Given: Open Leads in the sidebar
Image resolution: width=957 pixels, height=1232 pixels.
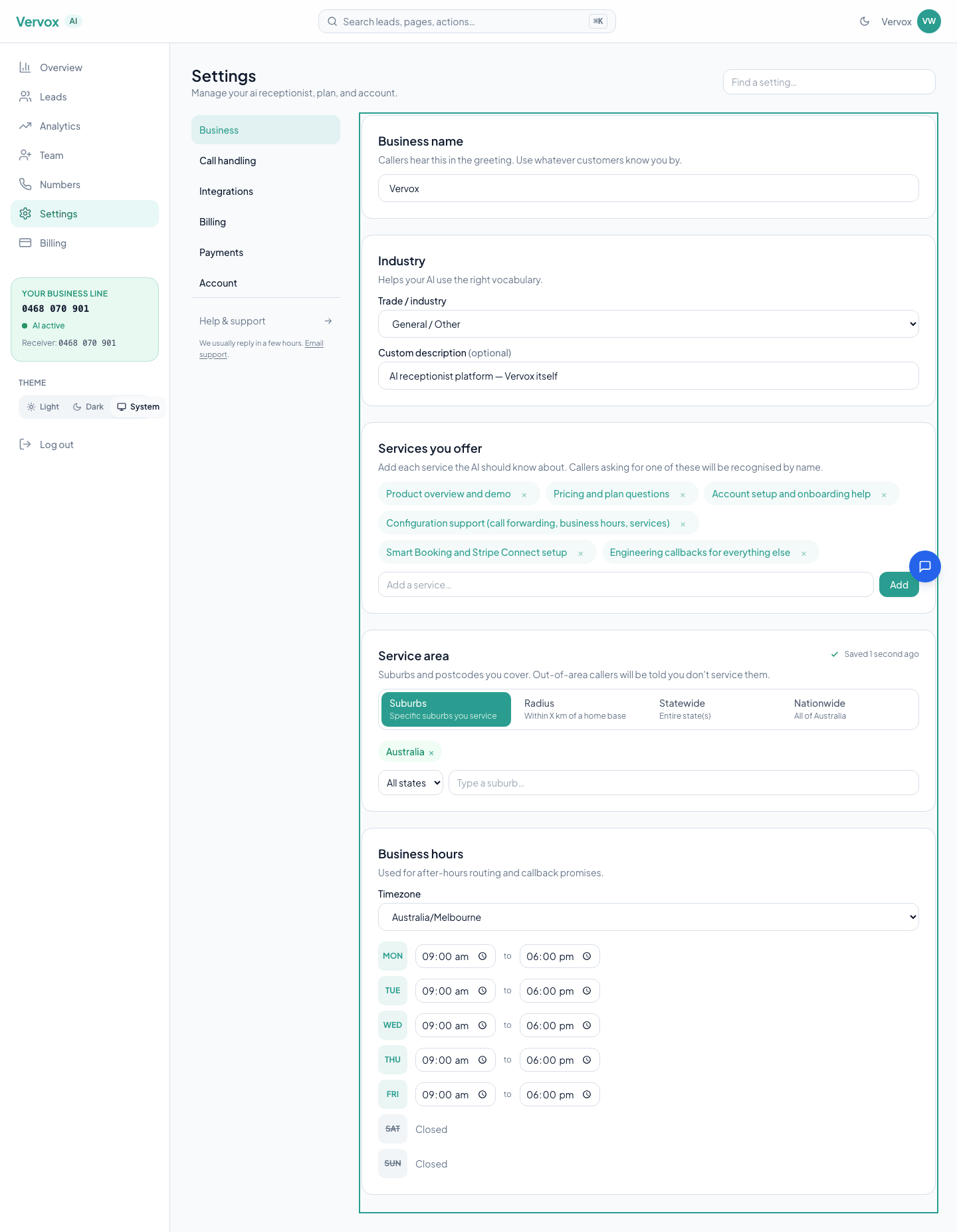Looking at the screenshot, I should [x=84, y=97].
